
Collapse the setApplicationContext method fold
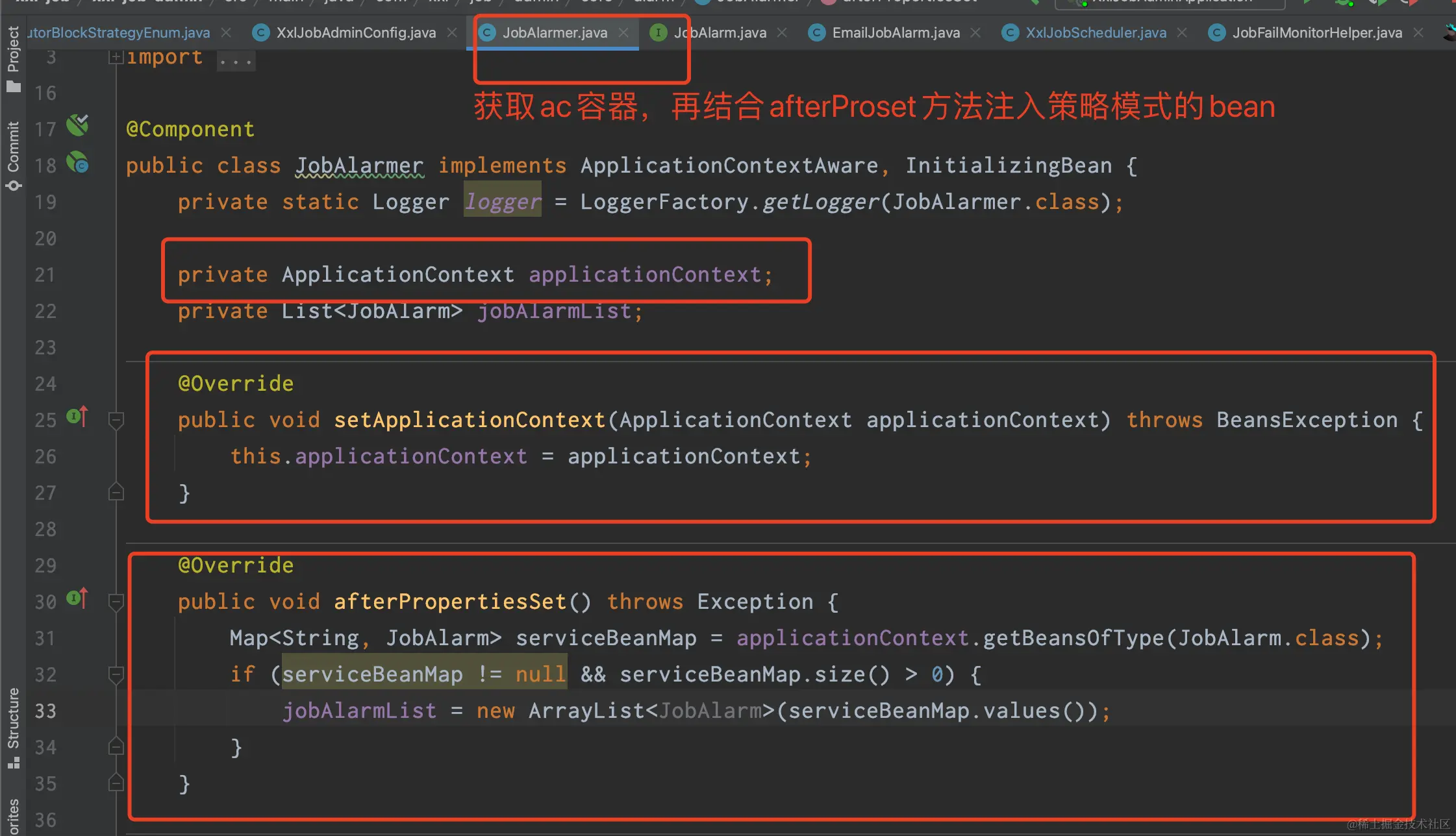(x=116, y=421)
